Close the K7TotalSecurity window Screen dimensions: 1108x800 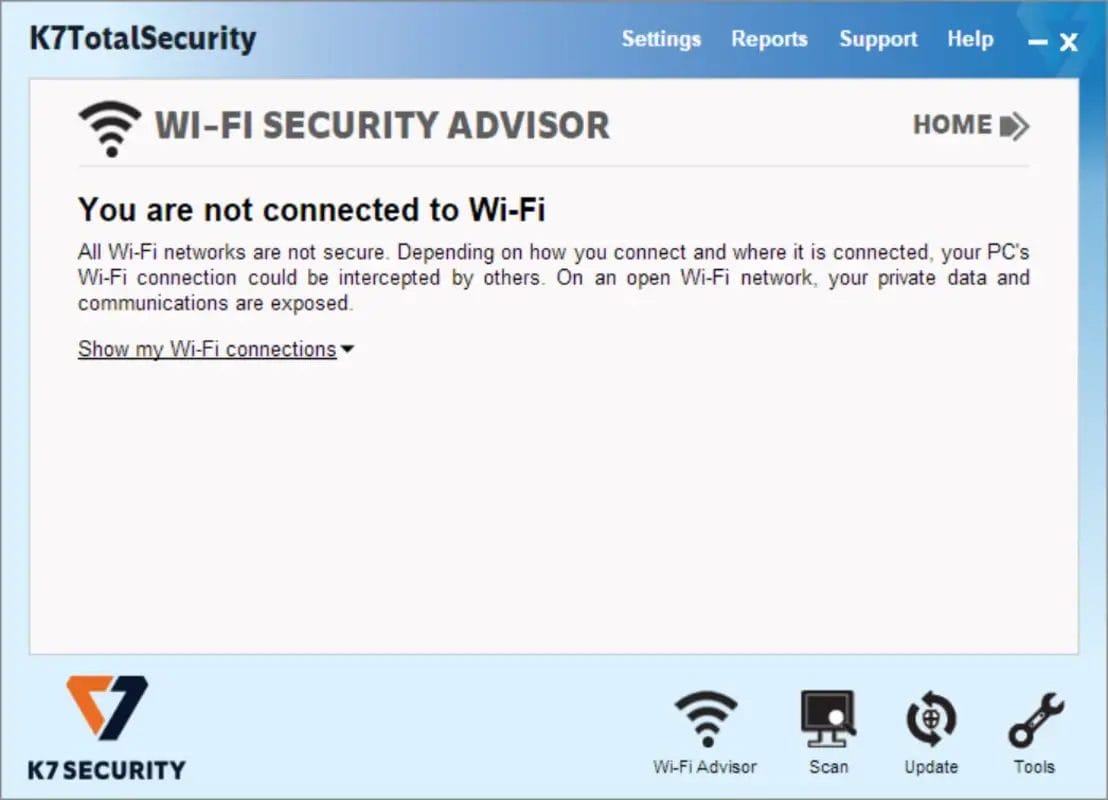(1069, 42)
